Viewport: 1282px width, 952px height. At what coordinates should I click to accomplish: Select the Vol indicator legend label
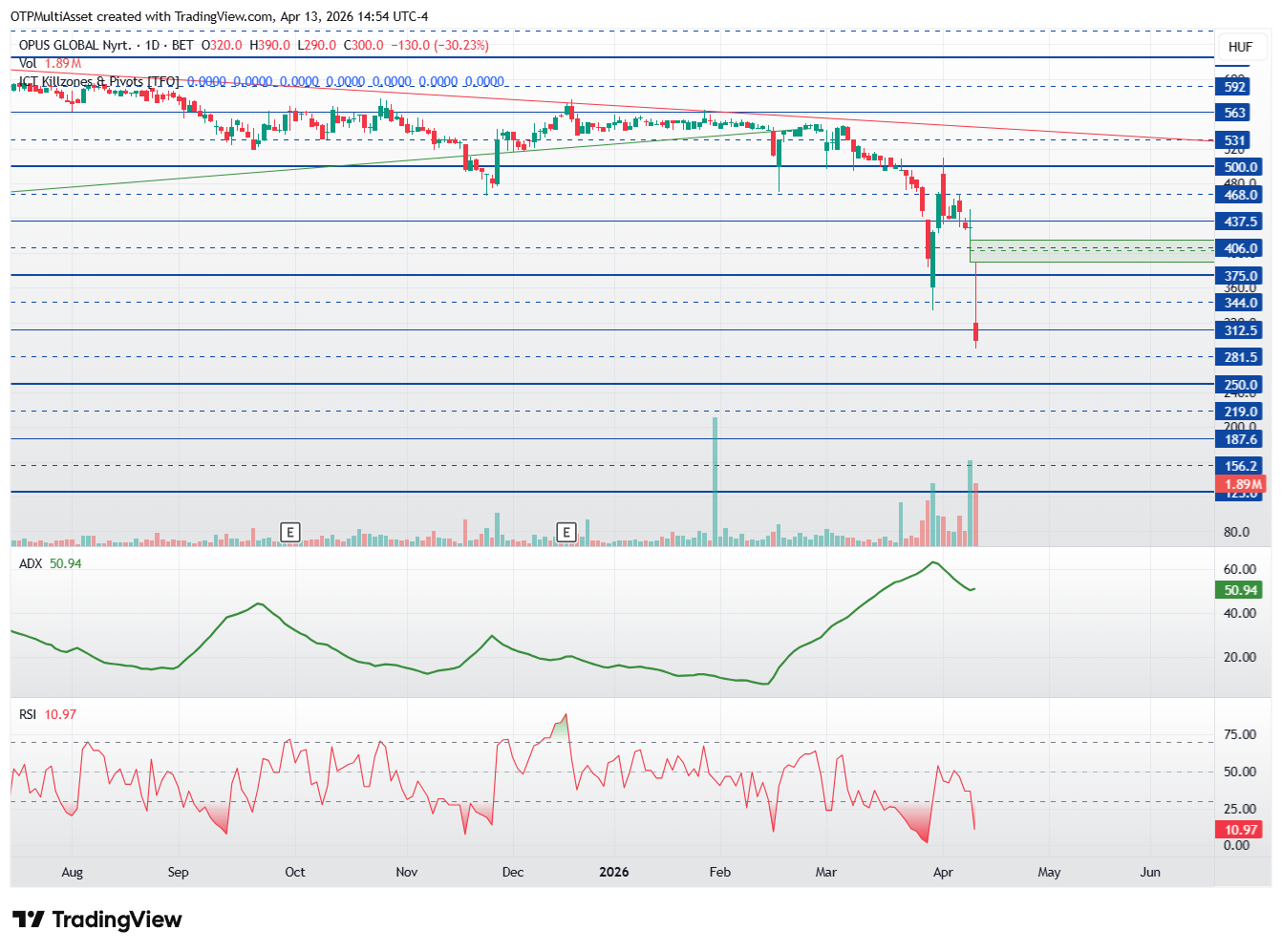(28, 63)
